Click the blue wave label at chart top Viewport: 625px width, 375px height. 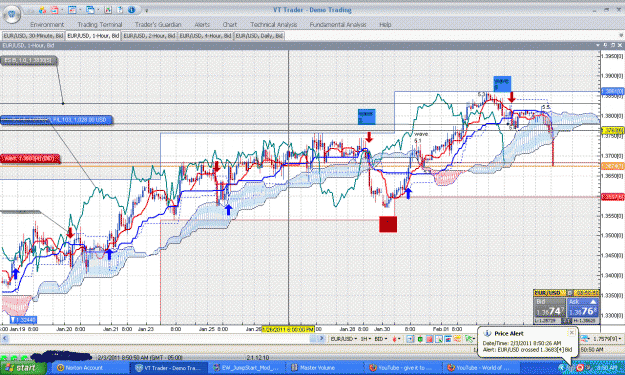point(501,84)
